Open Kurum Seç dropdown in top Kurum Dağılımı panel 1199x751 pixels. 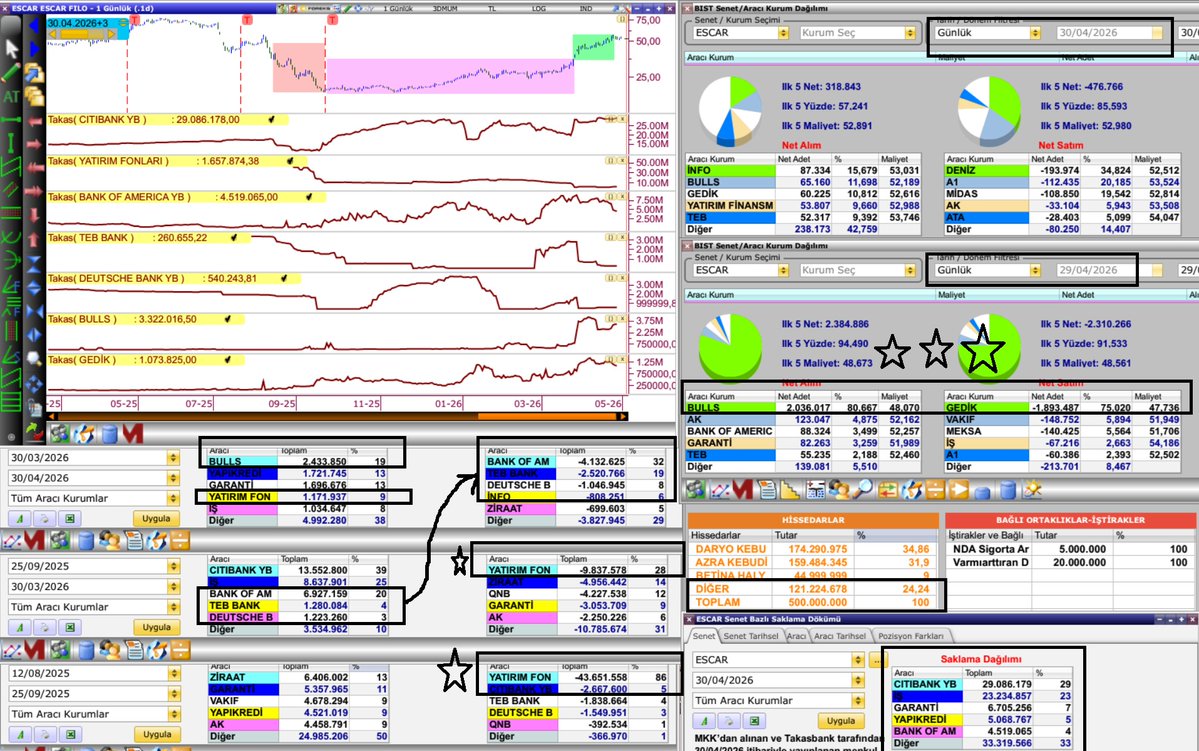point(909,33)
